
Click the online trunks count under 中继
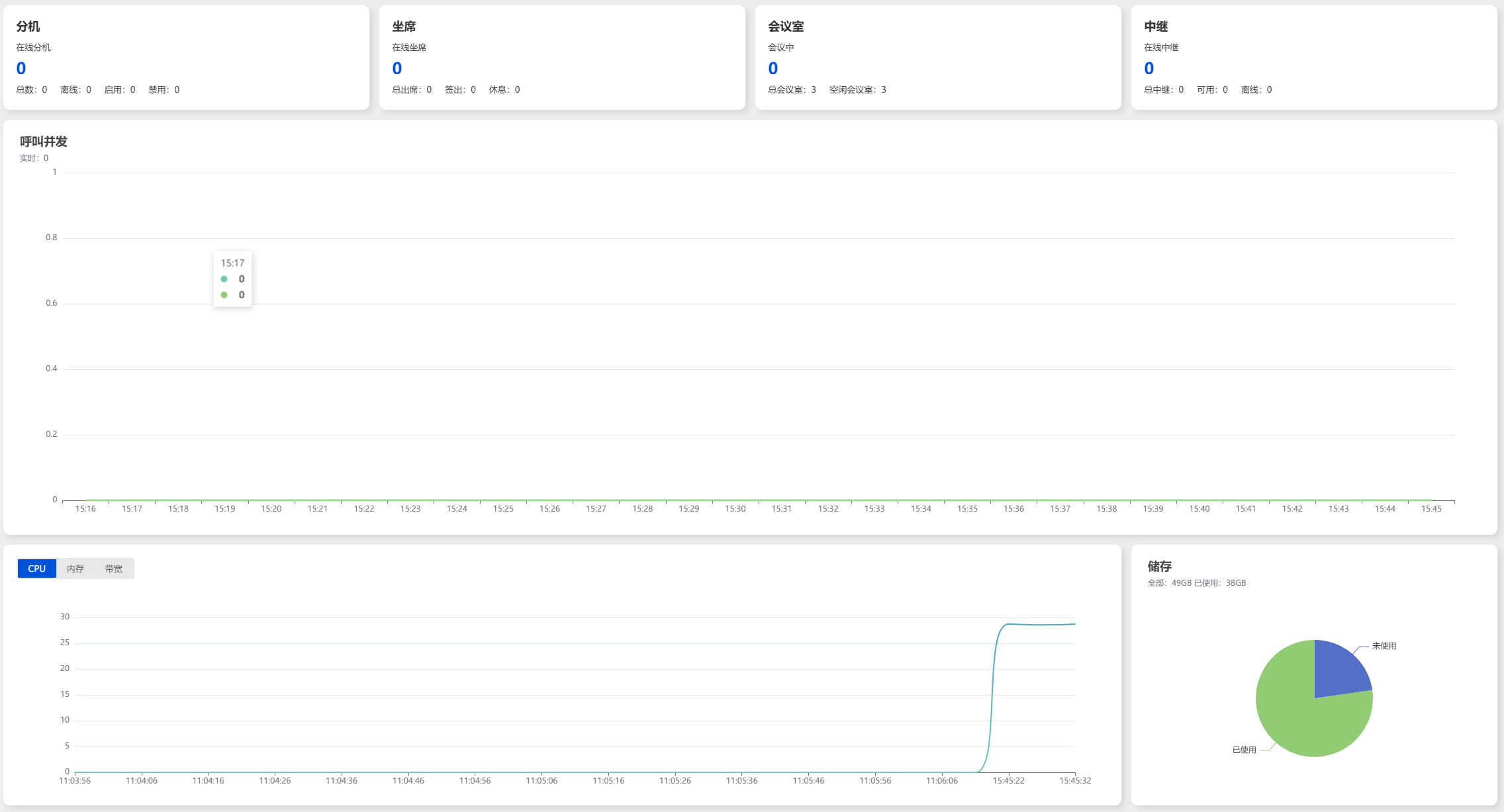(x=1149, y=68)
